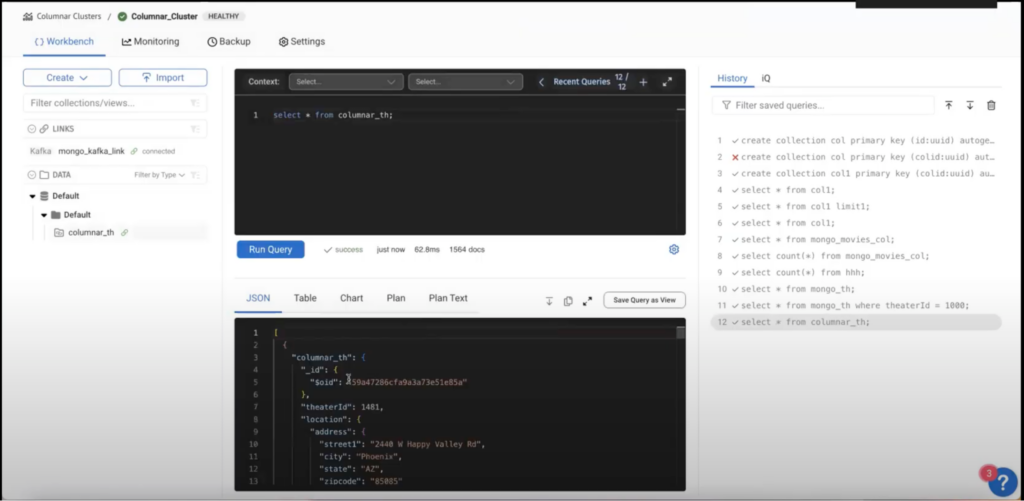This screenshot has height=501, width=1024.
Task: Click the green healthy status icon
Action: [122, 16]
